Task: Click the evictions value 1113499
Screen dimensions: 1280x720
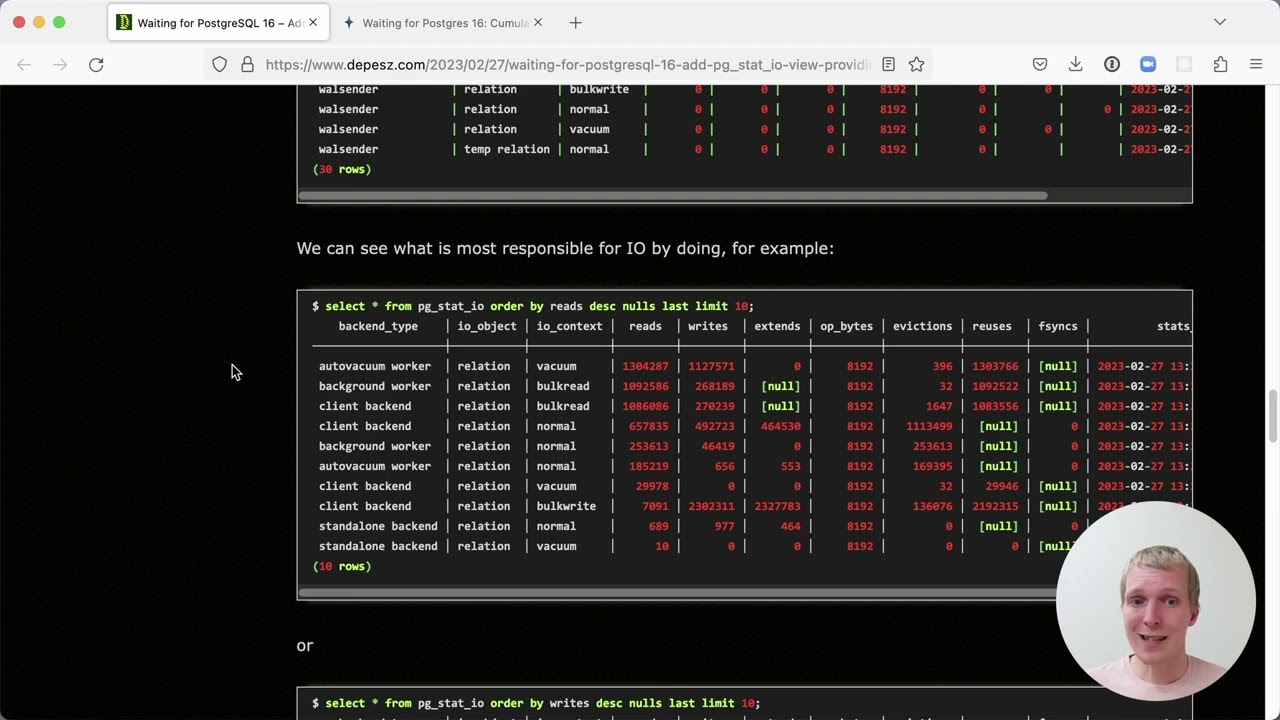Action: tap(929, 426)
